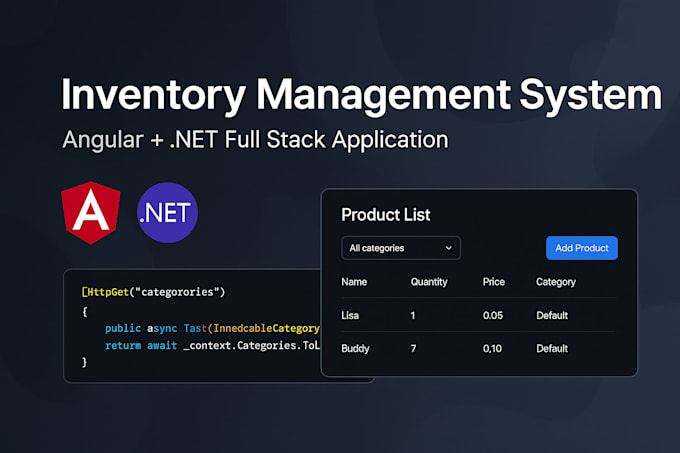The width and height of the screenshot is (680, 453).
Task: Click the return await code line
Action: [212, 345]
